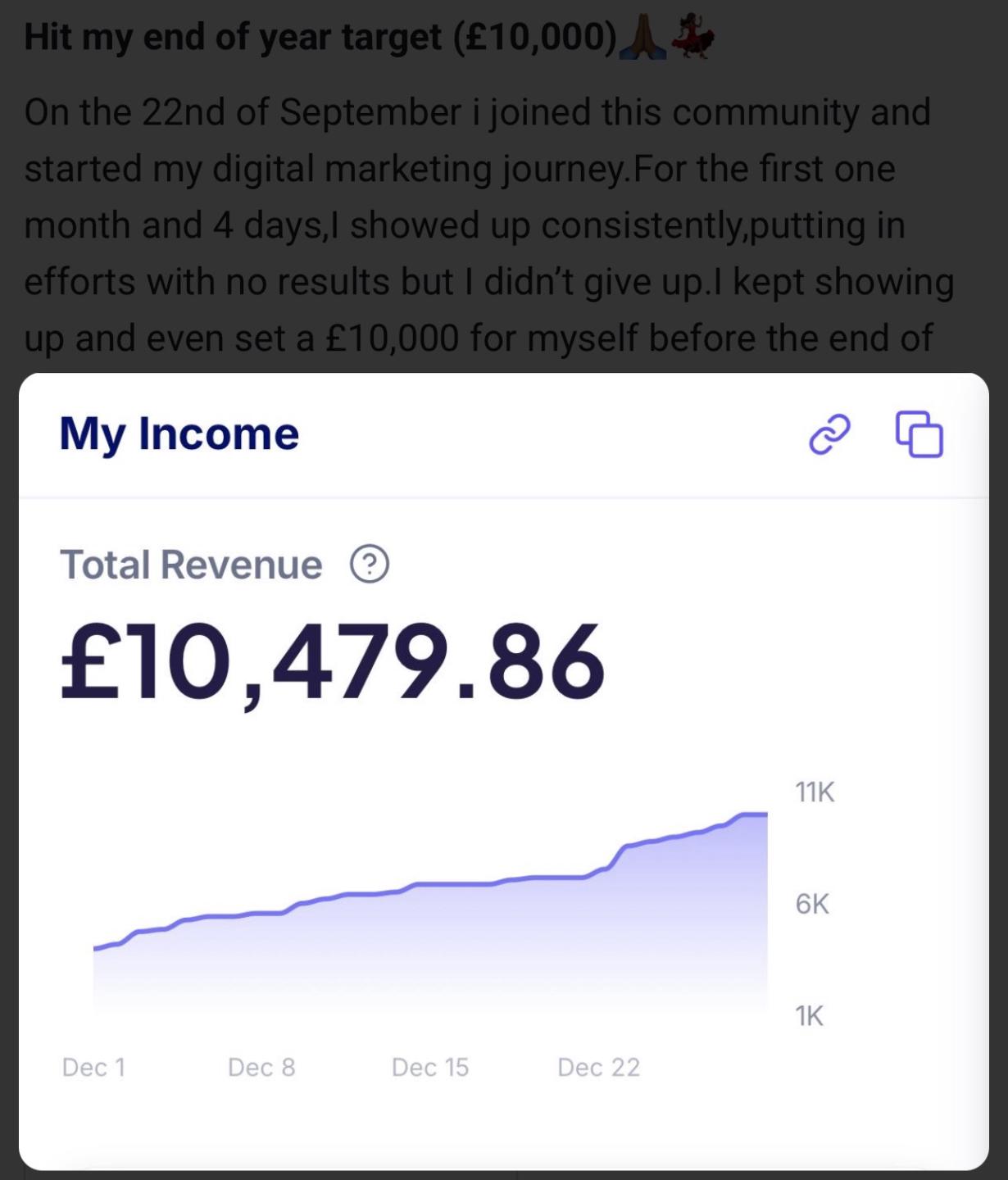The image size is (1008, 1180).
Task: Select the "Total Revenue" label
Action: point(191,565)
